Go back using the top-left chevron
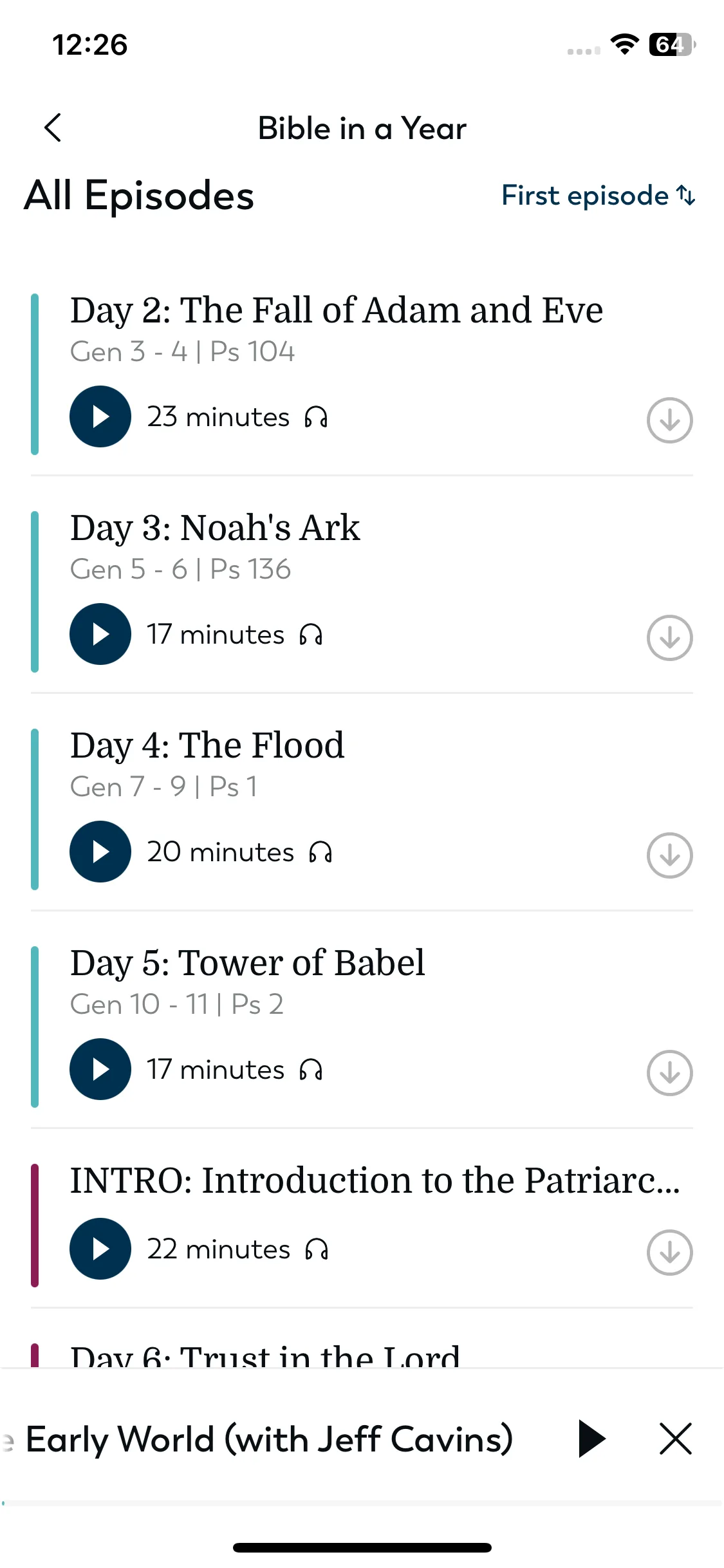Image resolution: width=724 pixels, height=1568 pixels. pos(53,127)
